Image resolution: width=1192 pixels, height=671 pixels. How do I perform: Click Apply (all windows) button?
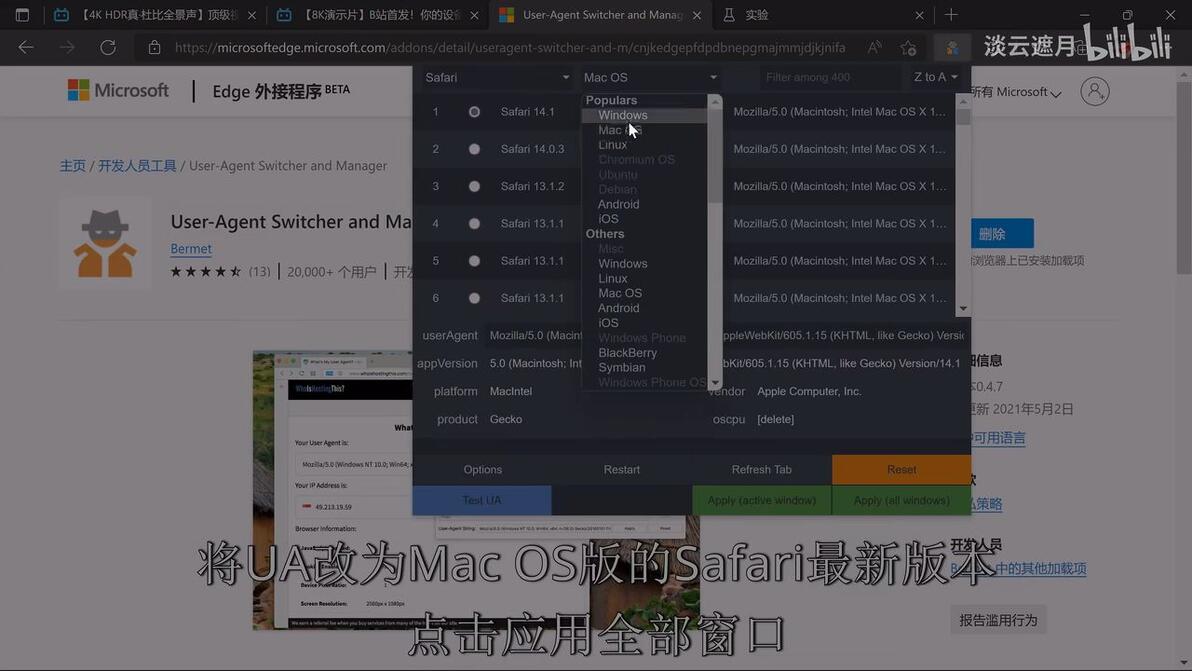tap(902, 500)
